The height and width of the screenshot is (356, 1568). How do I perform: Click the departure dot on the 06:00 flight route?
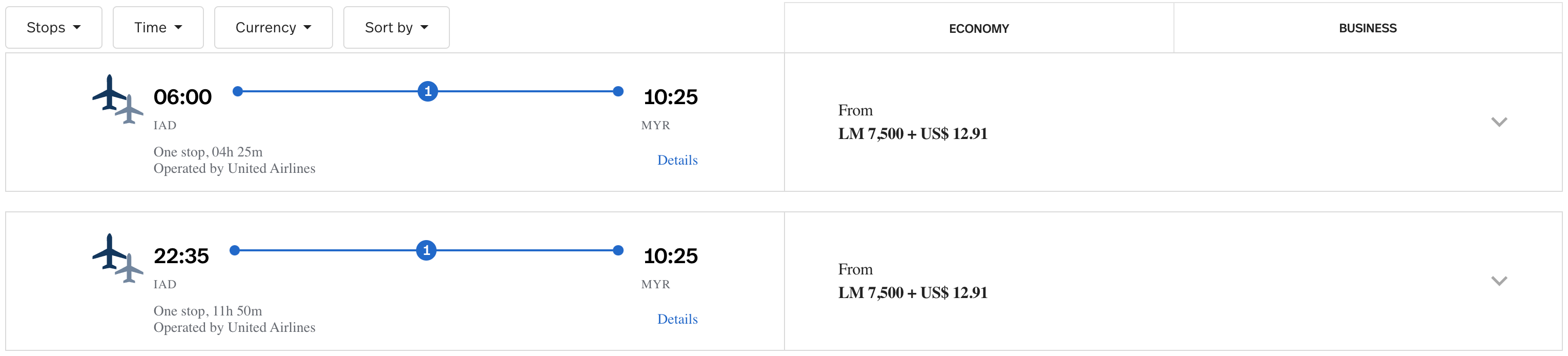click(x=238, y=91)
